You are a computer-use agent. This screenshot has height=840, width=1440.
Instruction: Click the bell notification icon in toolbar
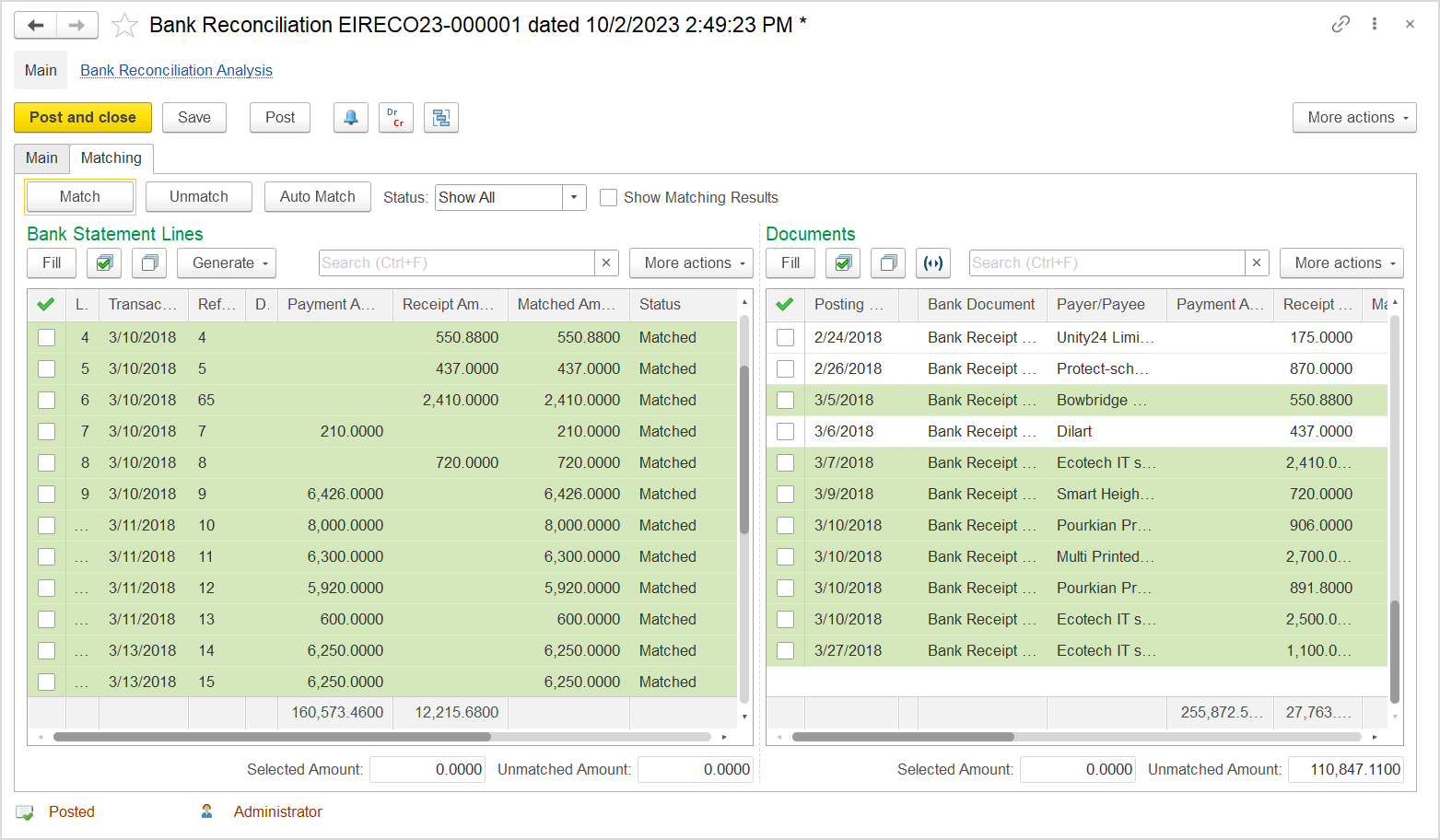coord(351,118)
